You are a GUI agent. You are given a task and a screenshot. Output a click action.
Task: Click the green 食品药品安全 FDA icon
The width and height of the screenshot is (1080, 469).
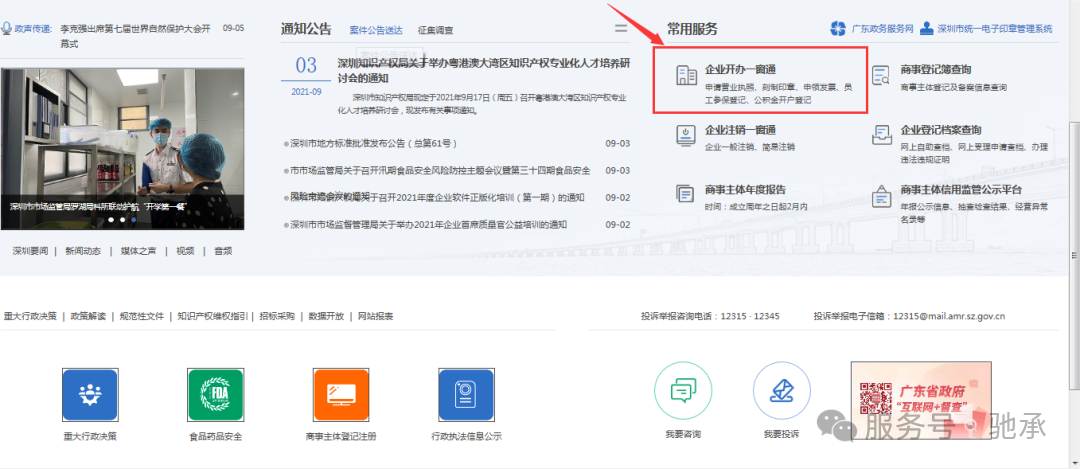pos(215,394)
